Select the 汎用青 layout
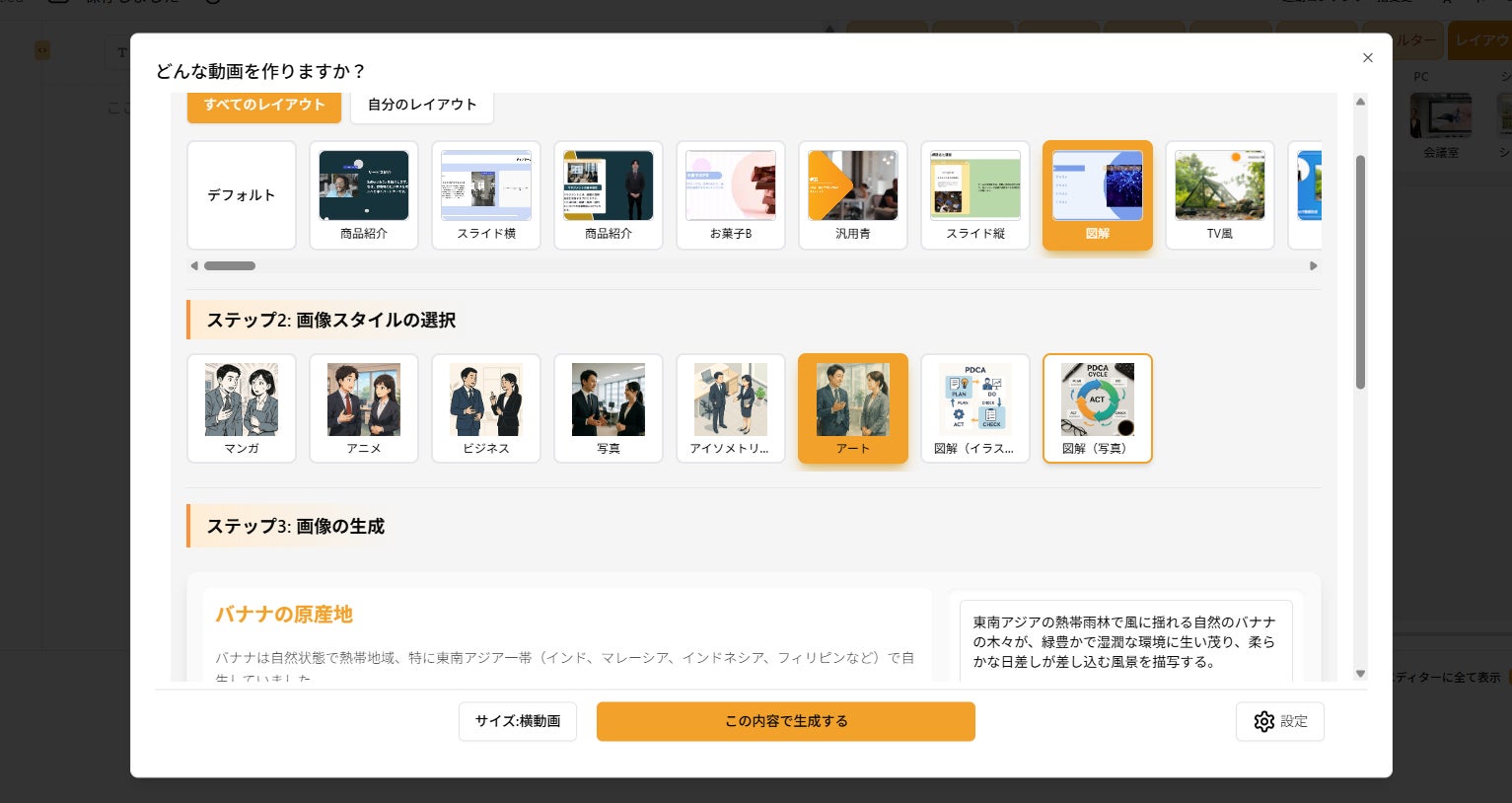 click(x=853, y=195)
